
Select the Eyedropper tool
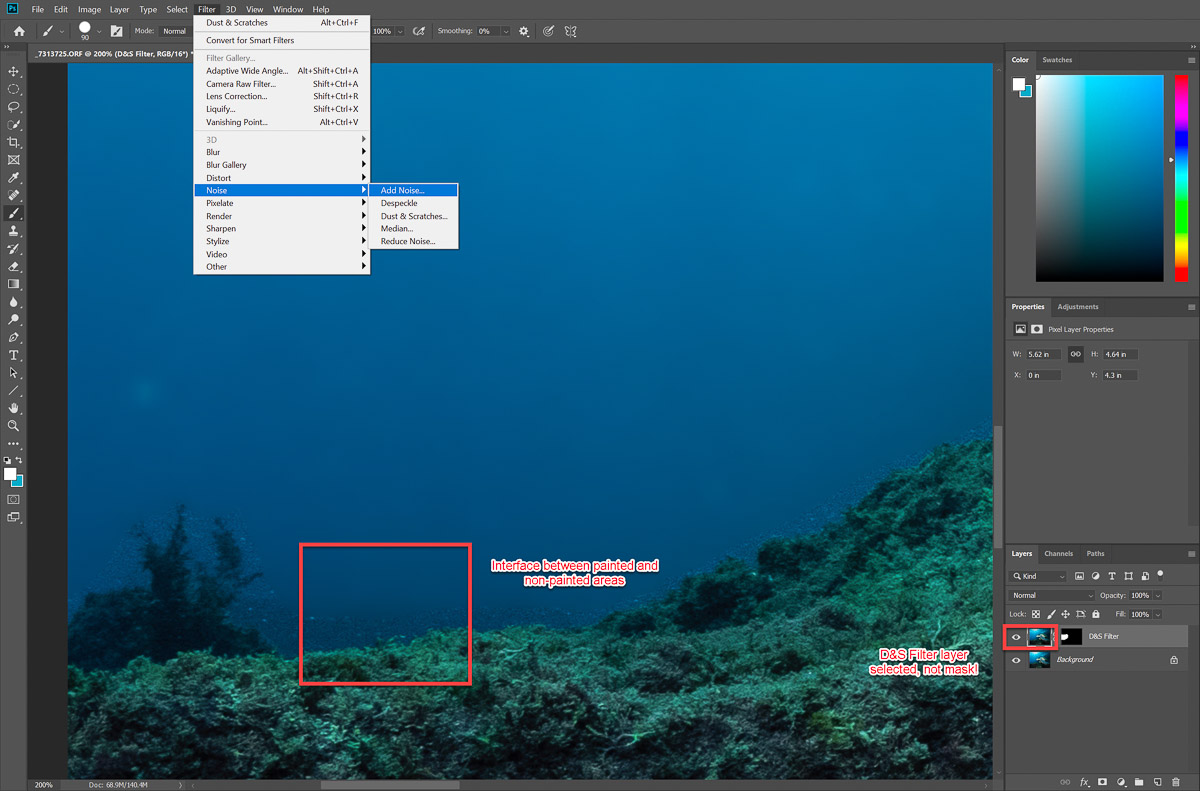tap(14, 178)
